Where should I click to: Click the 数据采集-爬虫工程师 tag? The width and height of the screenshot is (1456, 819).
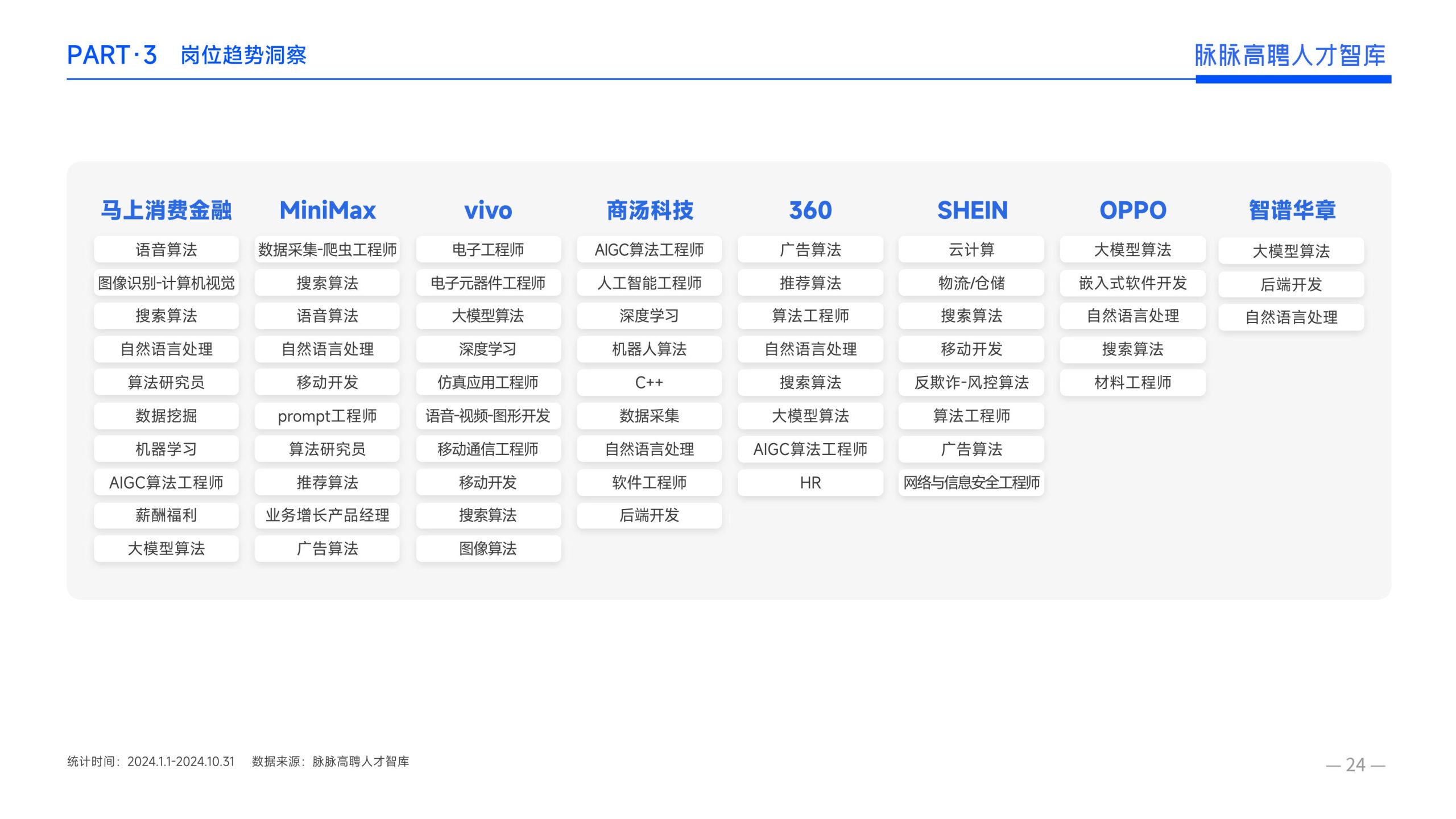pyautogui.click(x=327, y=250)
